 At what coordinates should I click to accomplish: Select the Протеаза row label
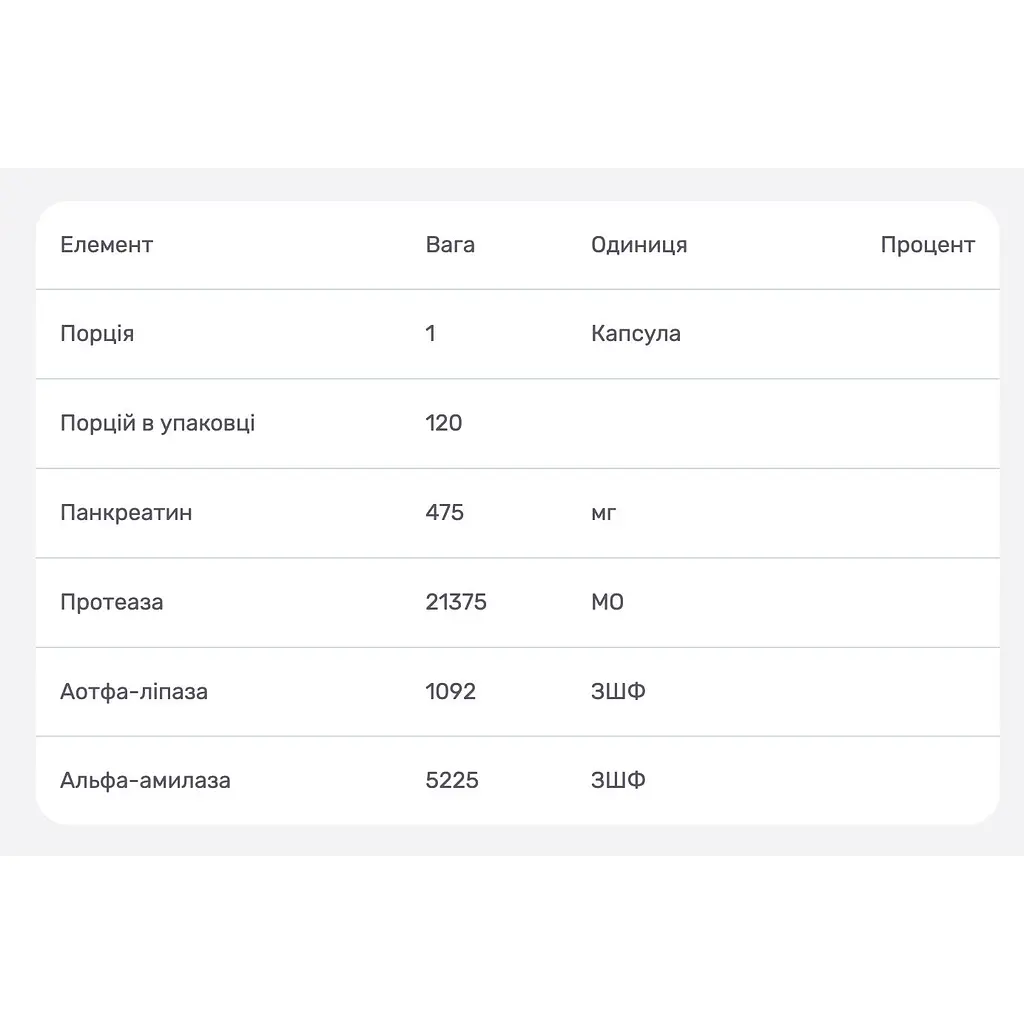pos(112,602)
